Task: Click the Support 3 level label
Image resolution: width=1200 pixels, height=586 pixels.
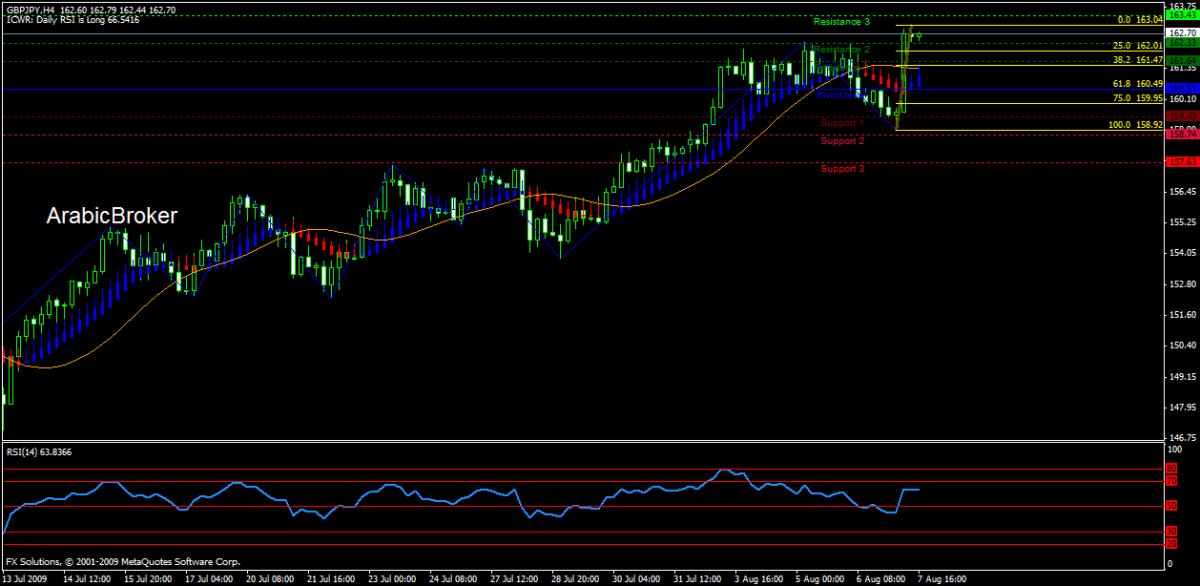Action: click(x=842, y=169)
